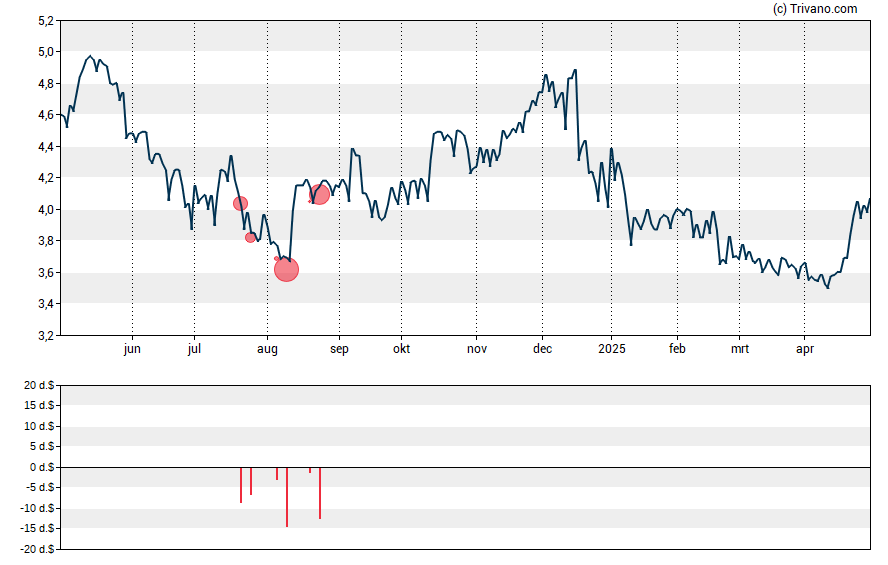Click the '2025' year label
The width and height of the screenshot is (888, 565).
(x=612, y=349)
